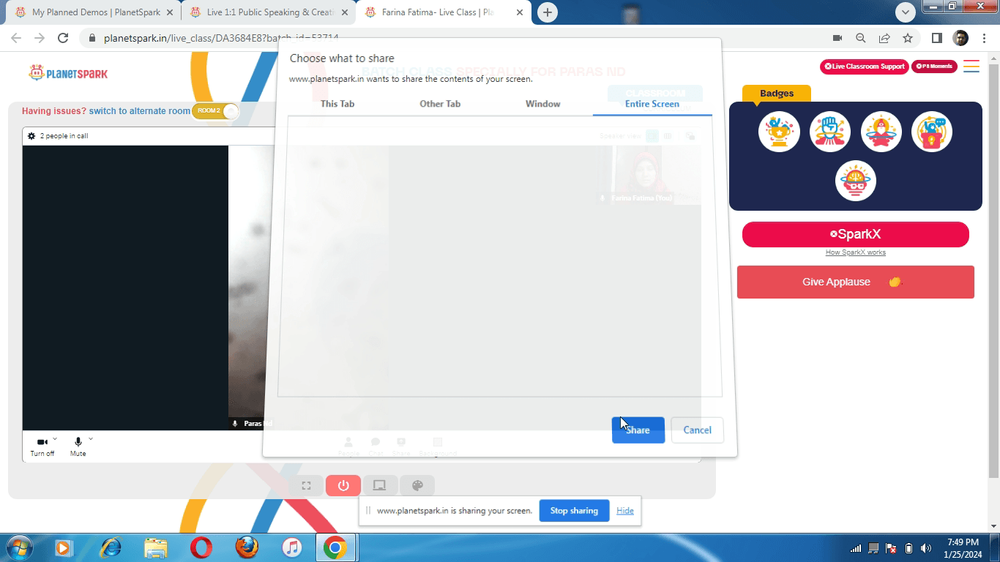Mute the microphone
This screenshot has height=562, width=1000.
tap(78, 446)
